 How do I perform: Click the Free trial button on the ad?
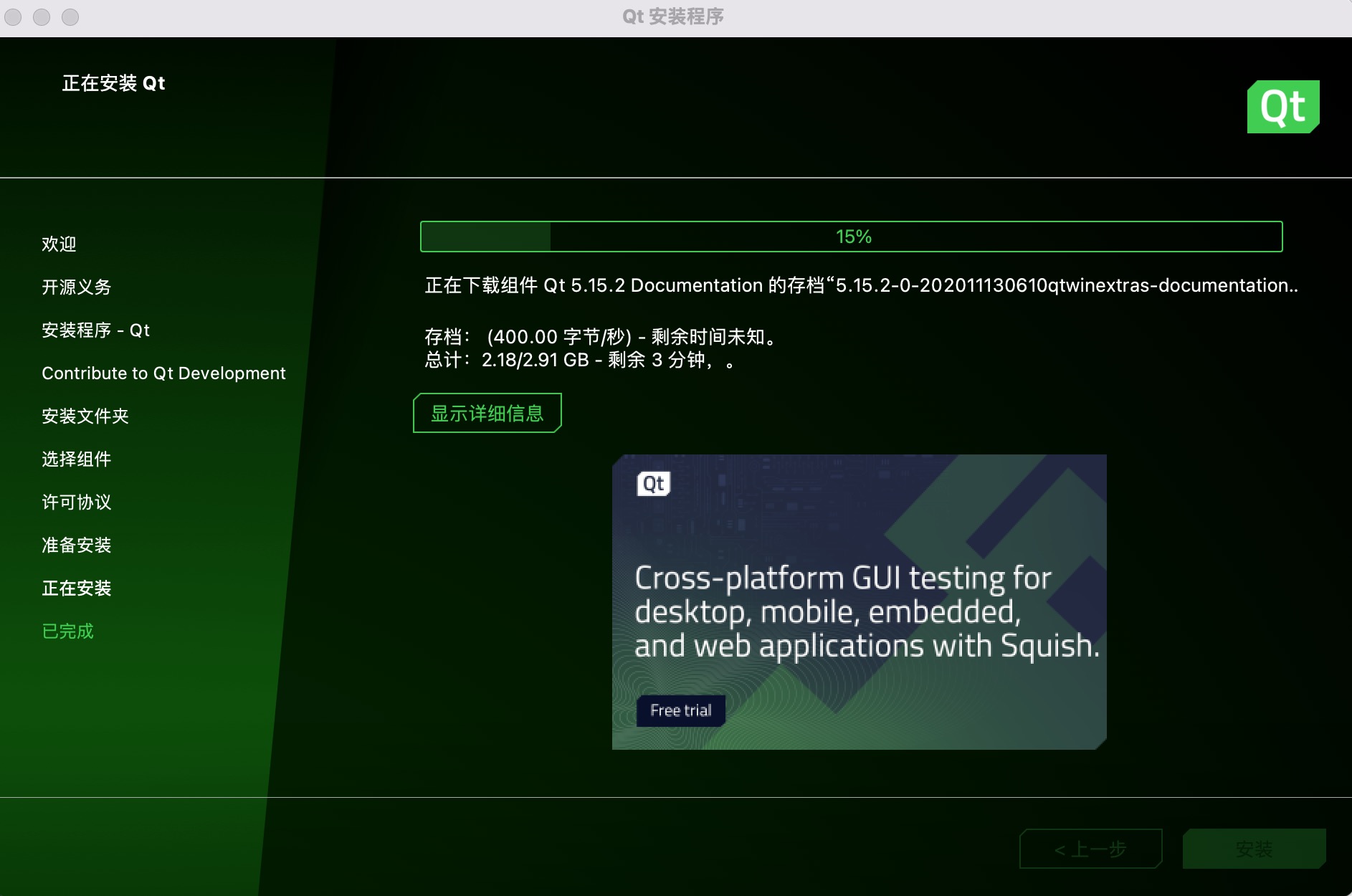tap(681, 710)
